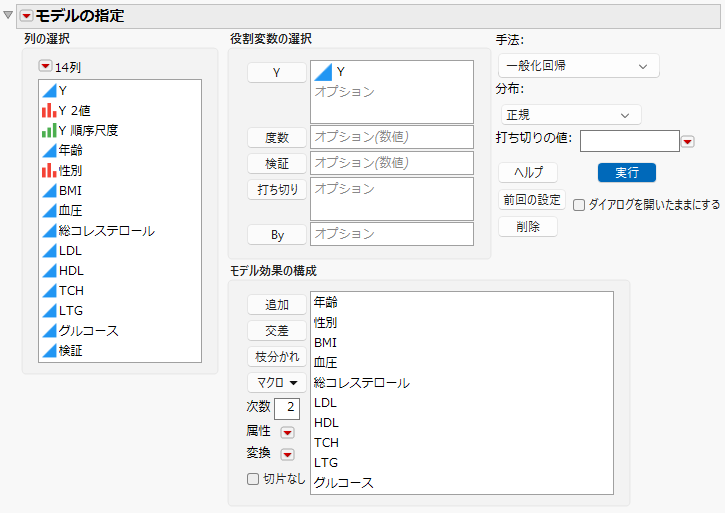This screenshot has width=725, height=513.
Task: Click the 度数 role button
Action: (x=277, y=137)
